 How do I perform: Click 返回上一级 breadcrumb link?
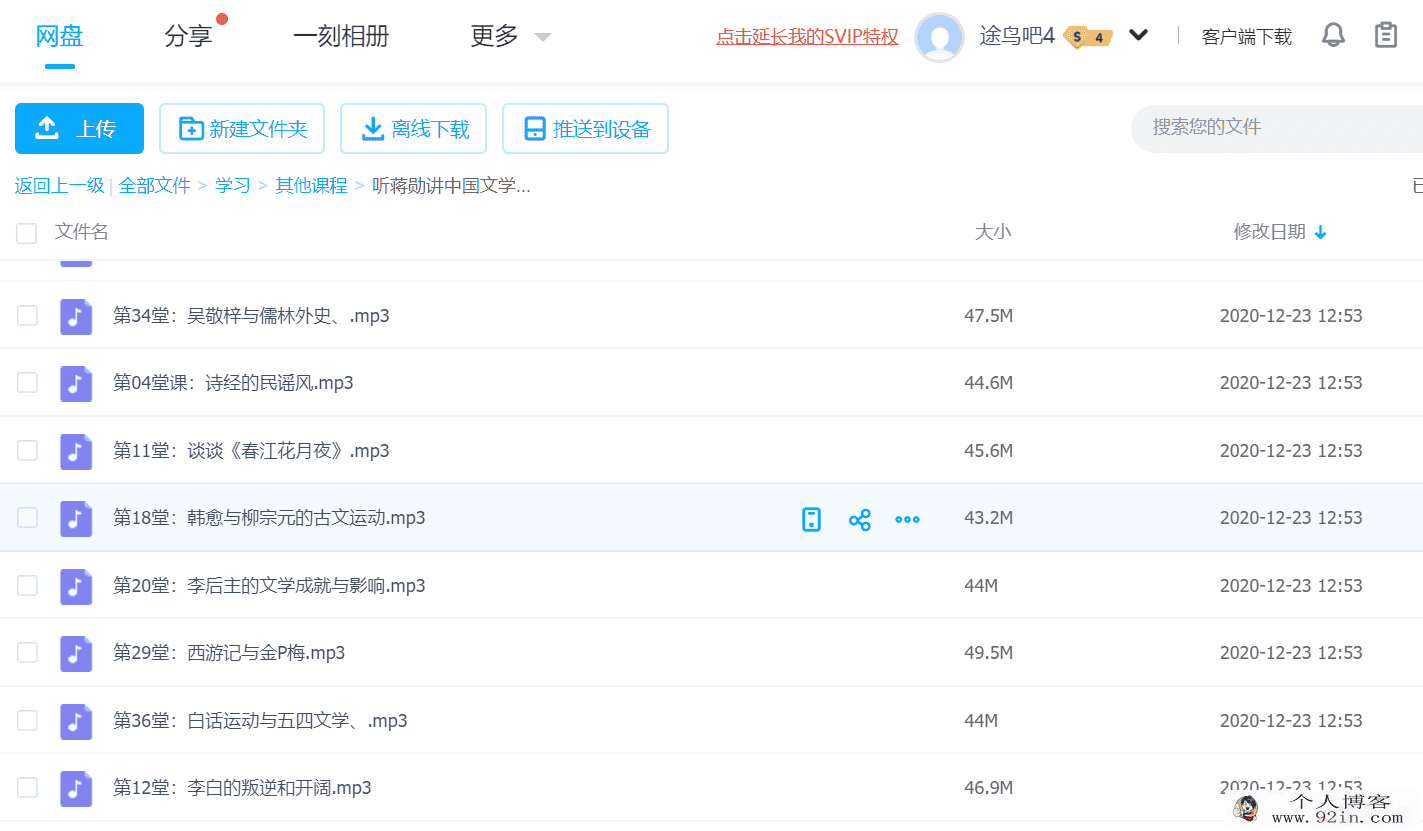coord(59,186)
